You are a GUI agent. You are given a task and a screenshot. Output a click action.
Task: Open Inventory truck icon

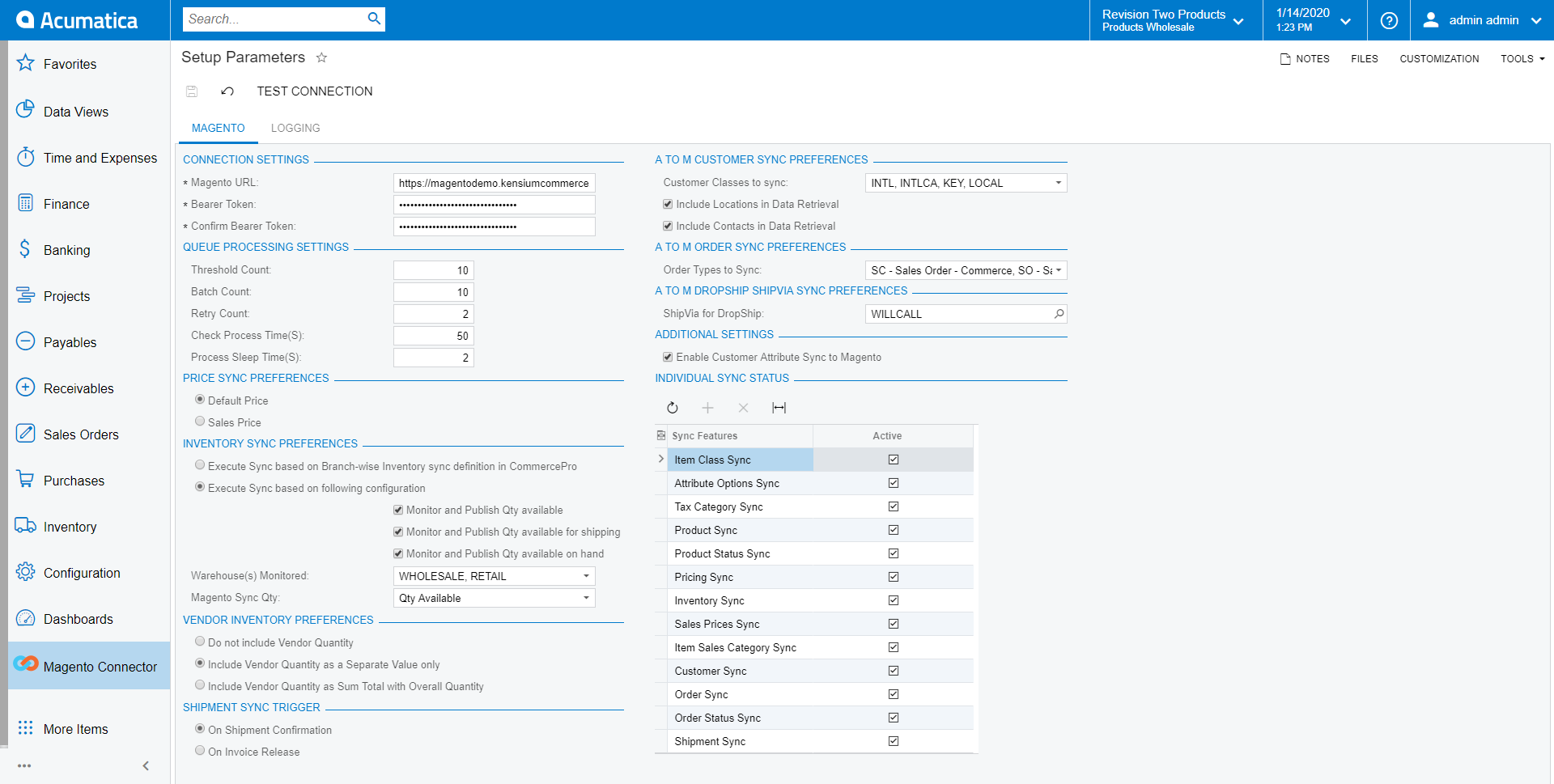tap(25, 525)
